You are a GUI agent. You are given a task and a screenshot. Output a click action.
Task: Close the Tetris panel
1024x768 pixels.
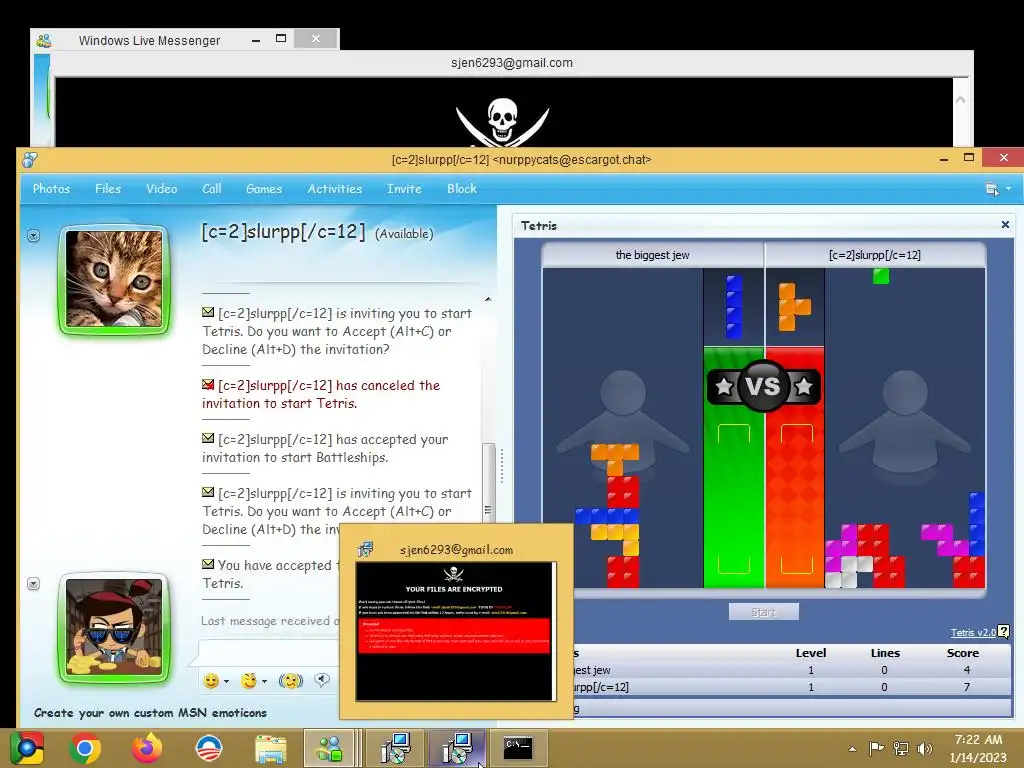click(x=1005, y=225)
